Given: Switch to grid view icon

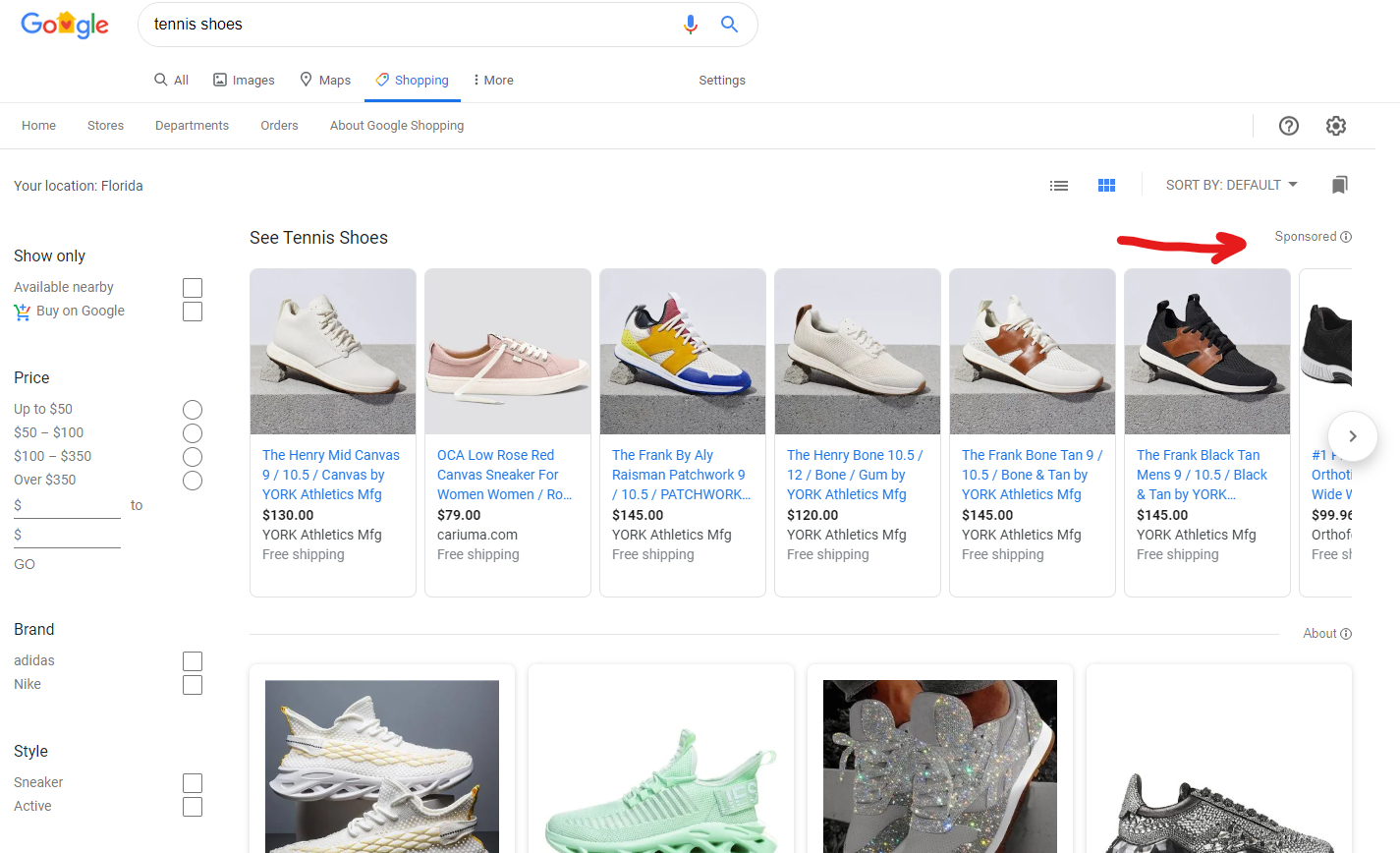Looking at the screenshot, I should click(1106, 185).
